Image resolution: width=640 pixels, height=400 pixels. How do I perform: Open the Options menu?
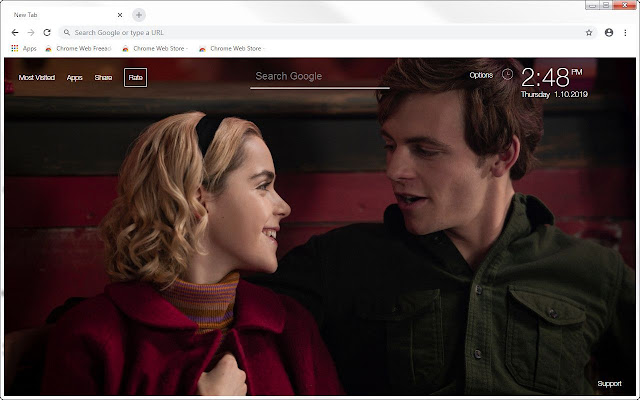(x=481, y=75)
